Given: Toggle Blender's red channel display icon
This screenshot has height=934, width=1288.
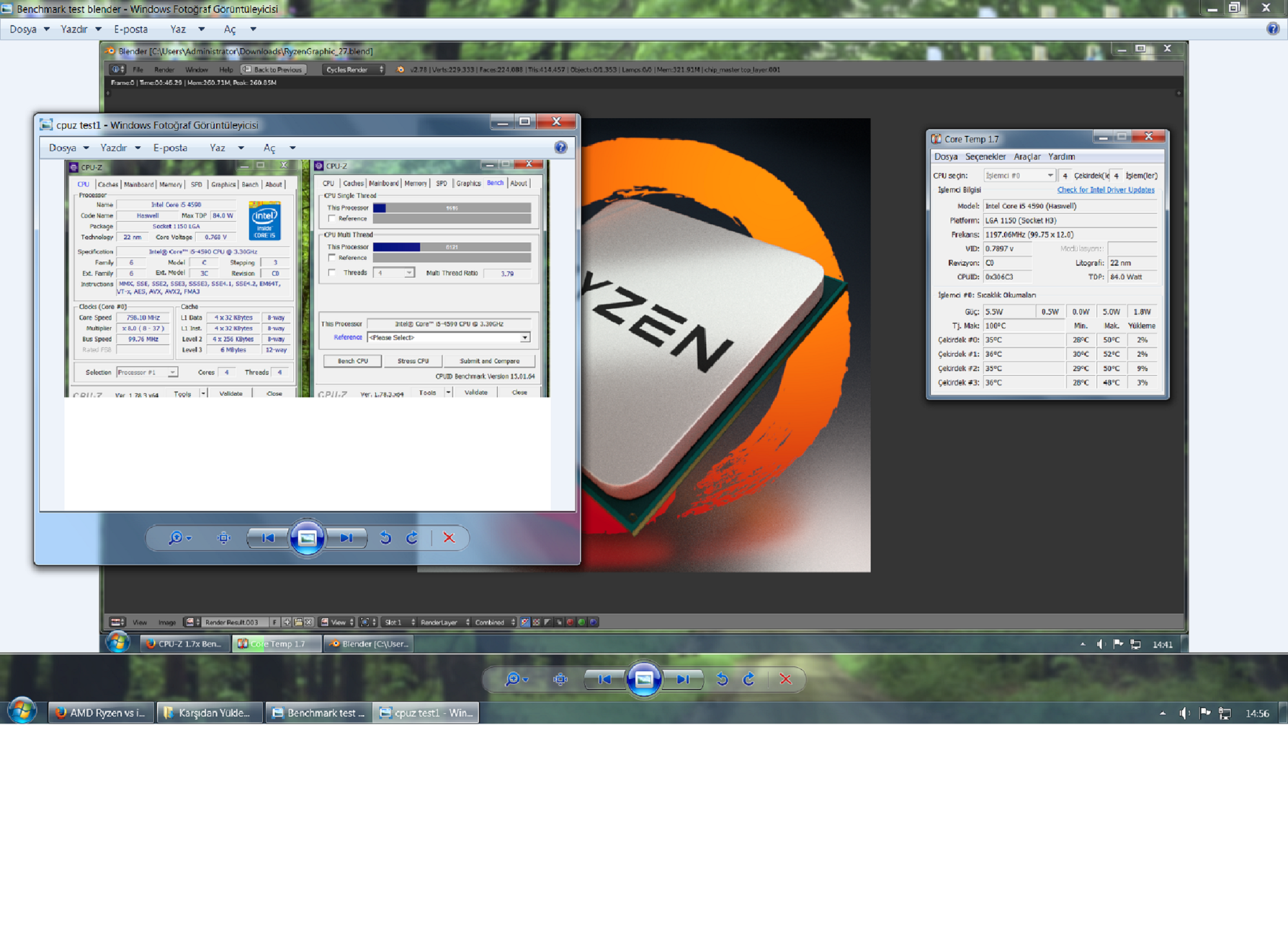Looking at the screenshot, I should tap(570, 622).
